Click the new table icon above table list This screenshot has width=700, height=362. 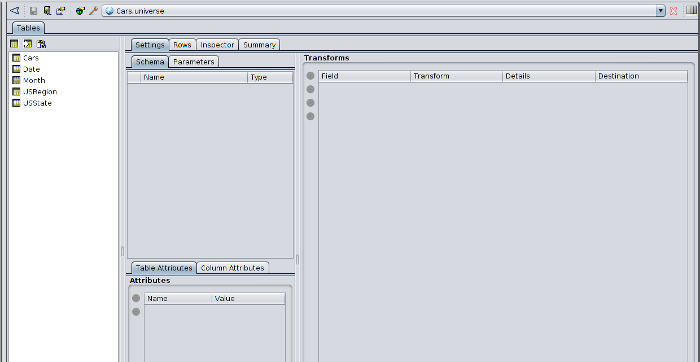(x=14, y=44)
